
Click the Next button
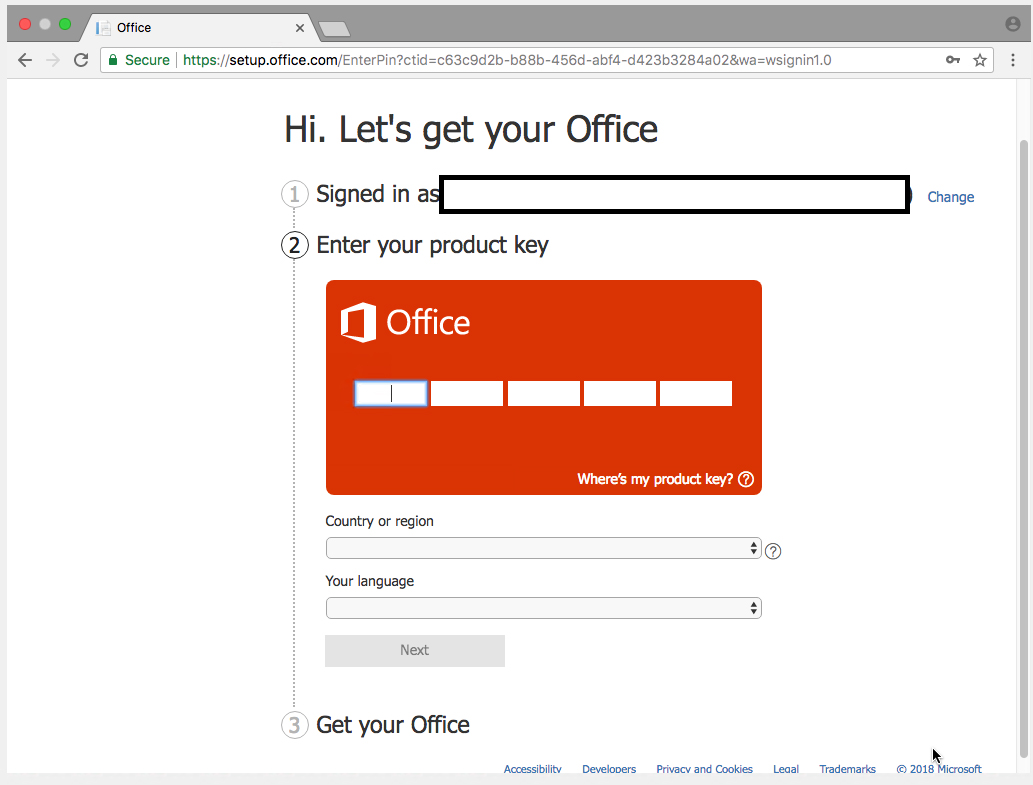click(414, 650)
